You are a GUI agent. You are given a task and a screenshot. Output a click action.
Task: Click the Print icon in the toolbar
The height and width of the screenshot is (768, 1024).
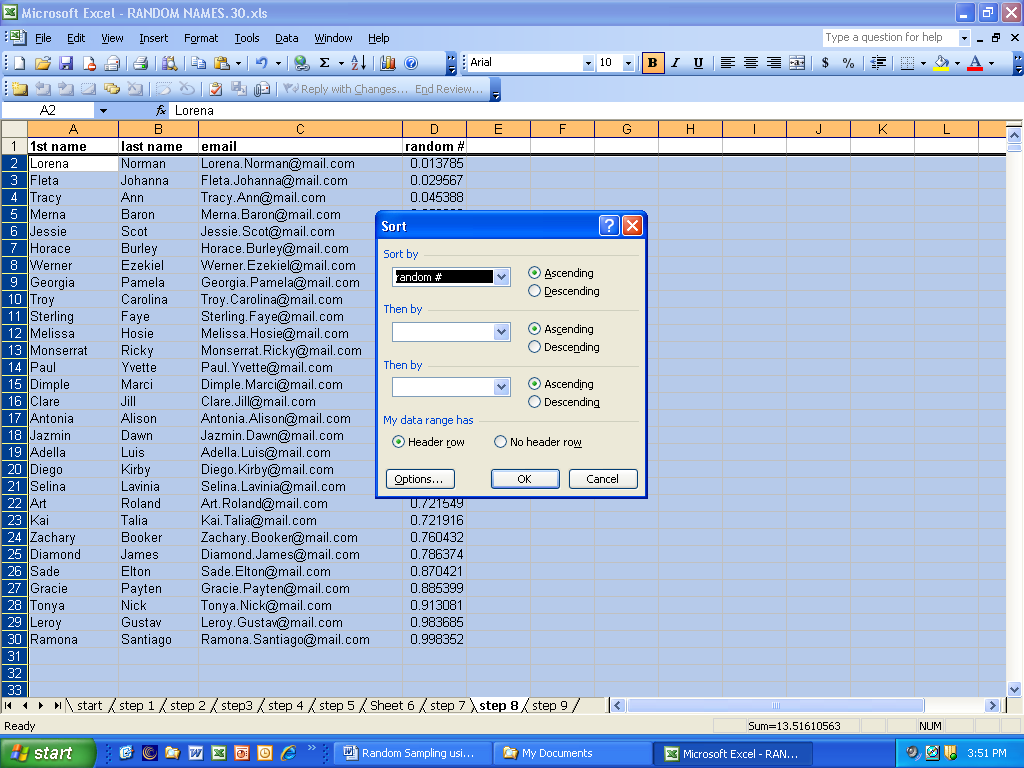coord(141,63)
